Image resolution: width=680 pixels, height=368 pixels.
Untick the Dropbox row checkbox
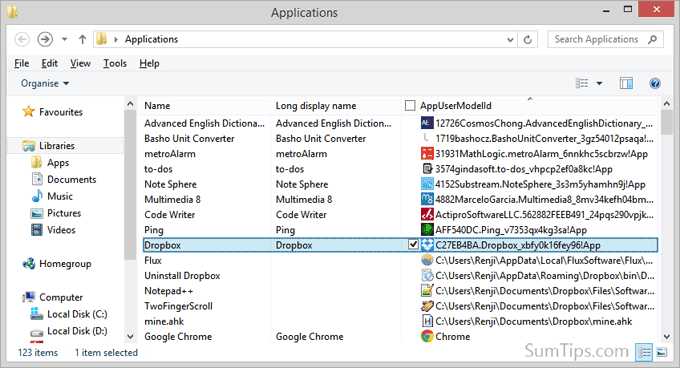coord(413,244)
